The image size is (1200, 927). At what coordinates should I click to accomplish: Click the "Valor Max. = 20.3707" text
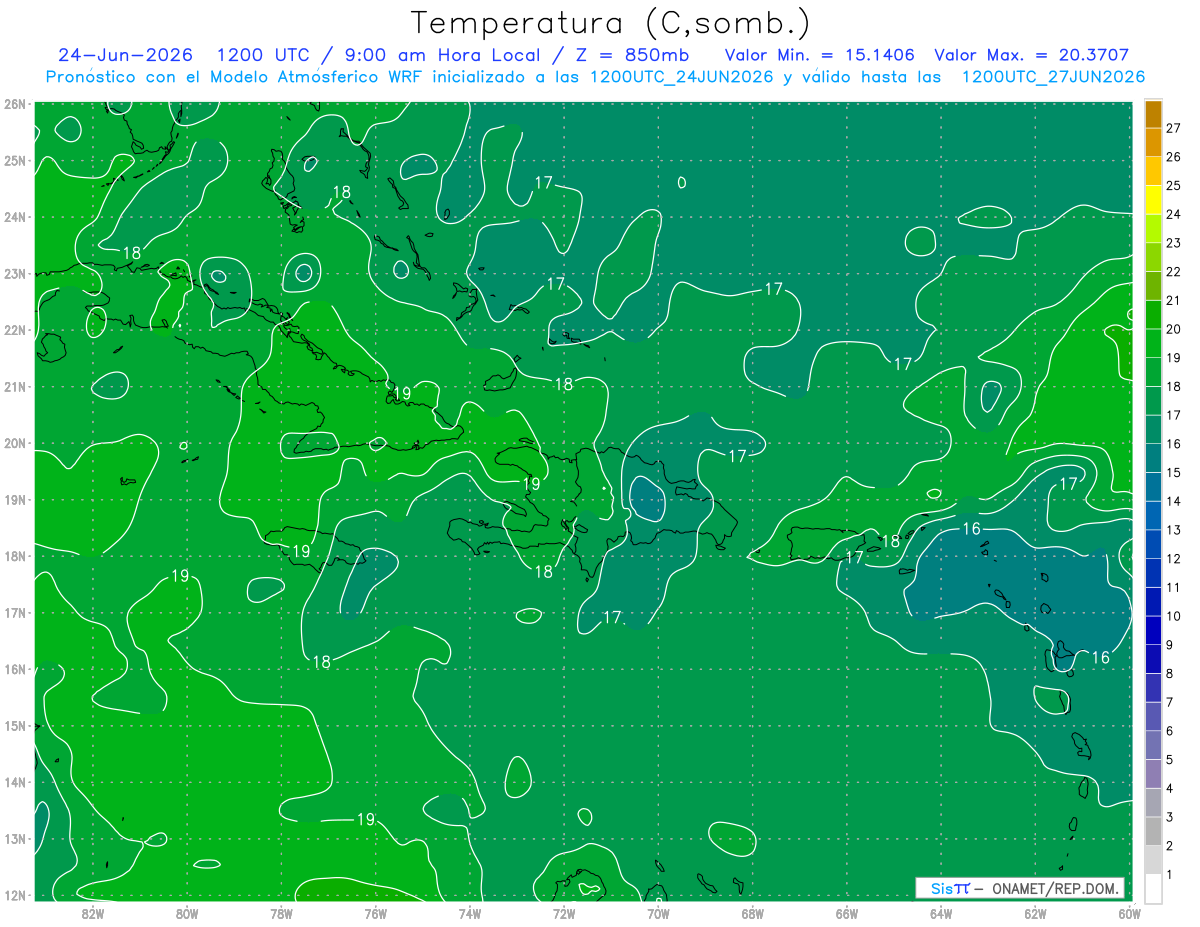(x=1031, y=55)
